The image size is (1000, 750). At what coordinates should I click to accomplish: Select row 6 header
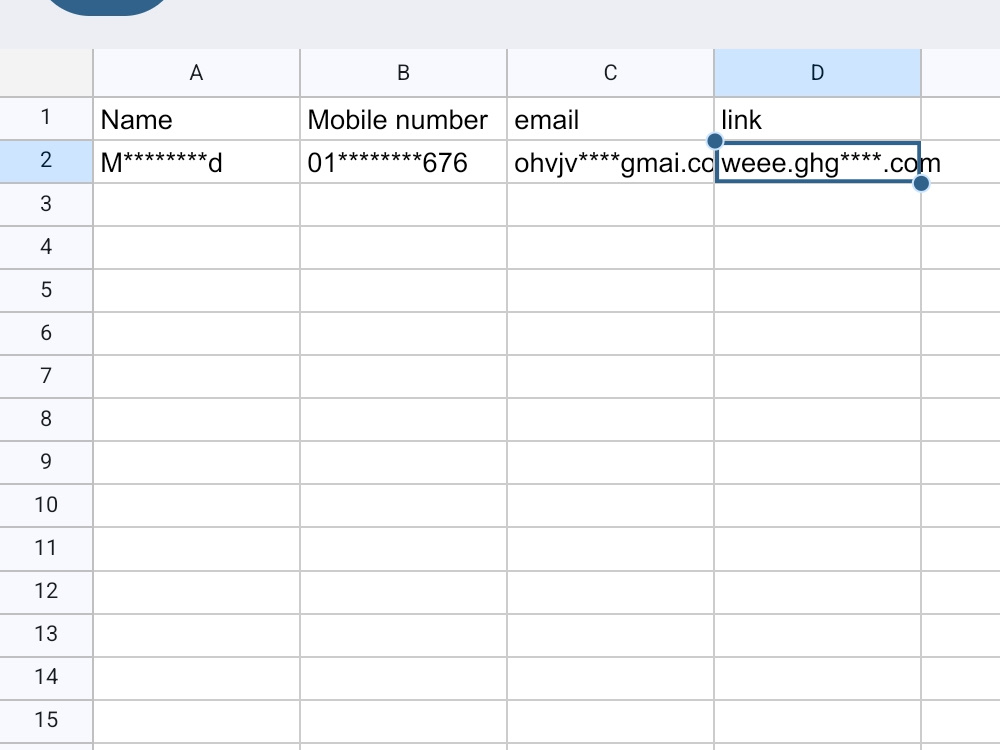tap(46, 334)
